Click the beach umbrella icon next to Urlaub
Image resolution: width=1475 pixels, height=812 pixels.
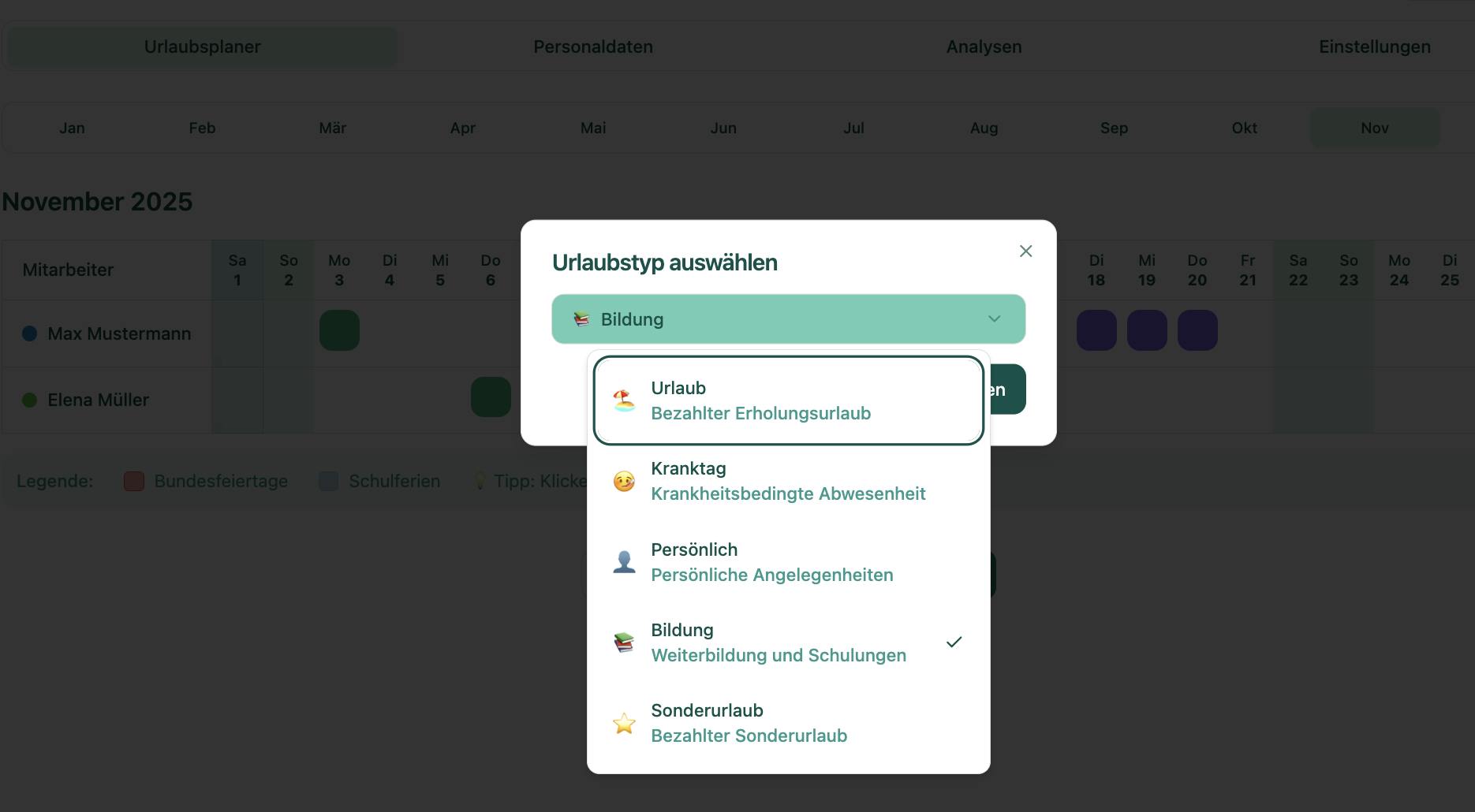pos(624,399)
